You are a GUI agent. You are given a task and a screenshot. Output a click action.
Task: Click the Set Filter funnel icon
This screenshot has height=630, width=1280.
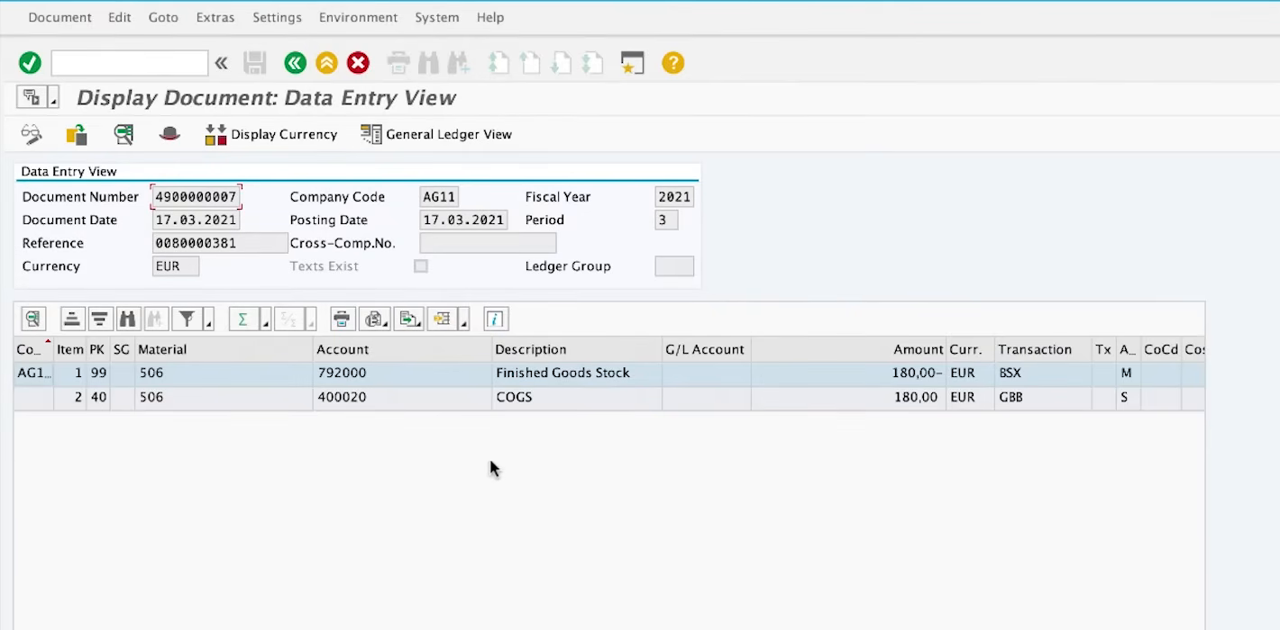coord(187,319)
